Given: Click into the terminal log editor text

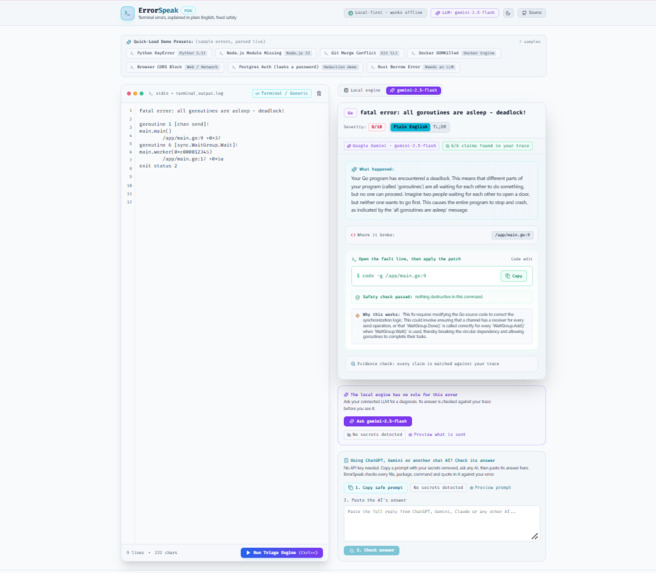Looking at the screenshot, I should (x=231, y=322).
